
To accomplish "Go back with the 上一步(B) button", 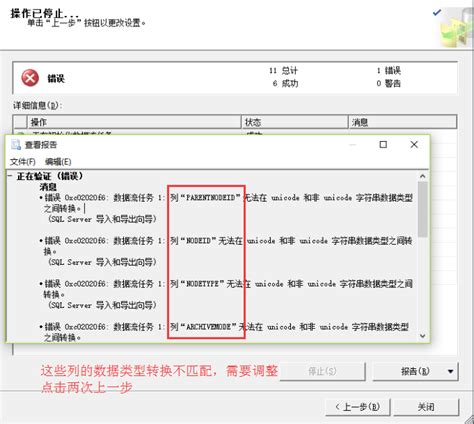I will [x=358, y=407].
